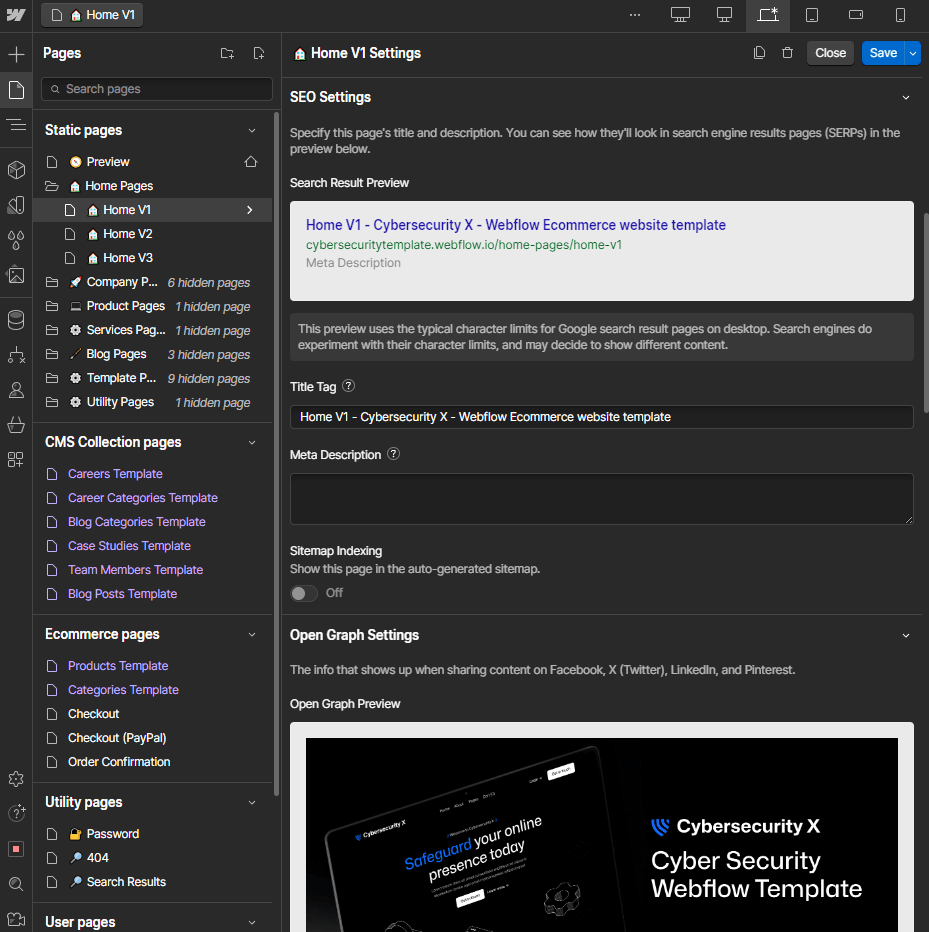Open the Save button dropdown arrow
Image resolution: width=929 pixels, height=932 pixels.
(x=912, y=52)
